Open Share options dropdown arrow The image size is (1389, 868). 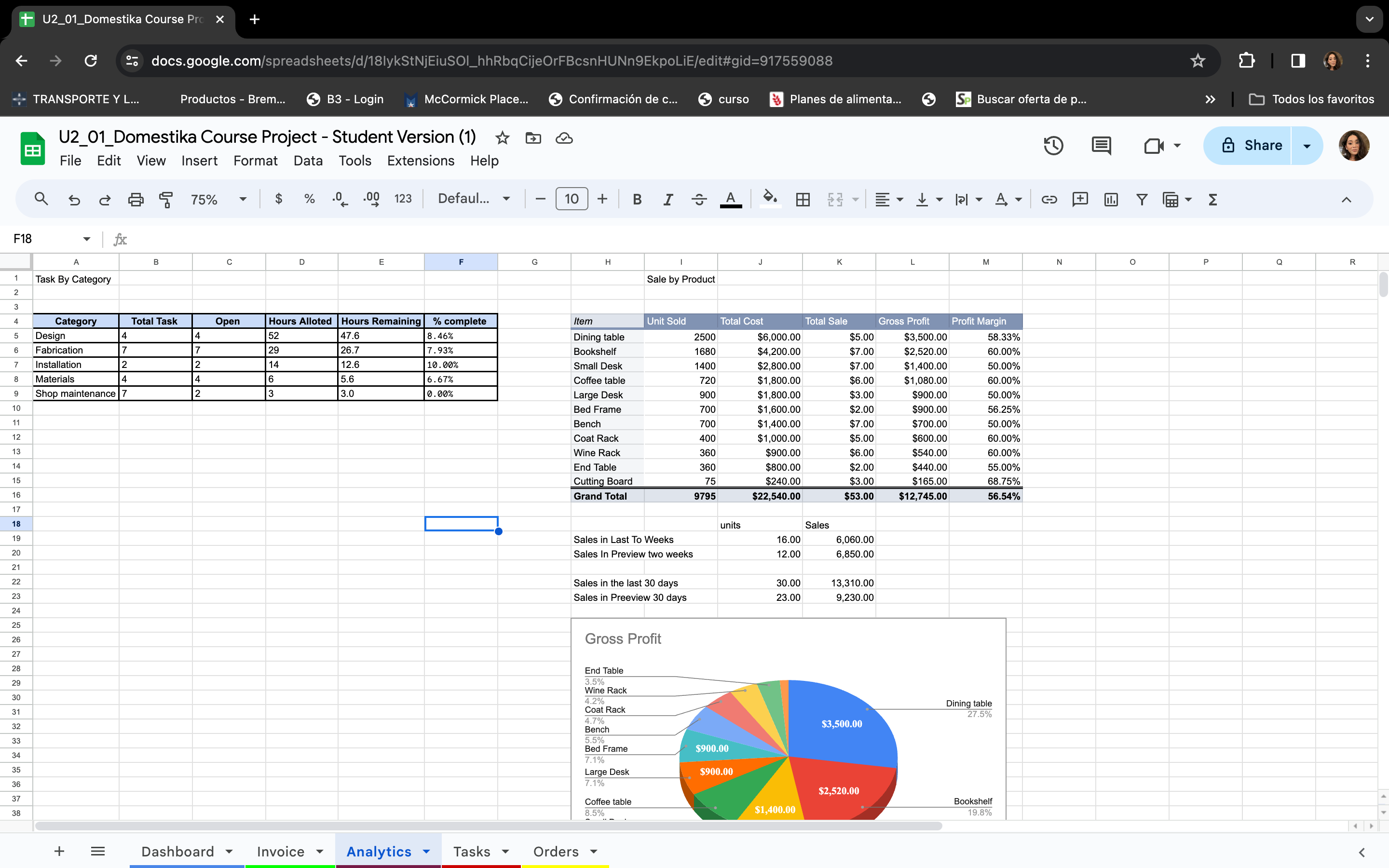1307,146
